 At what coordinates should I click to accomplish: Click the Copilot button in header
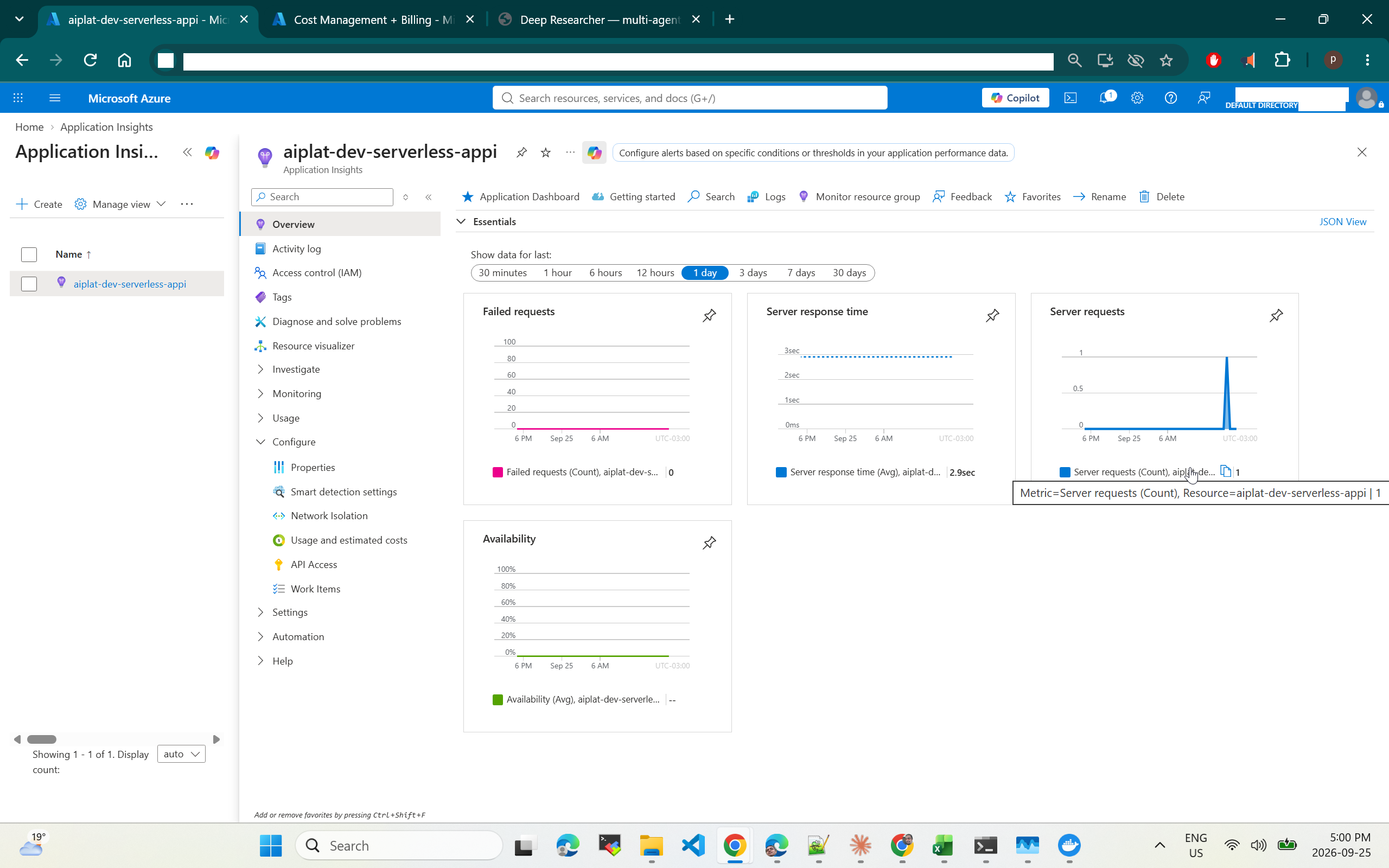pyautogui.click(x=1015, y=98)
